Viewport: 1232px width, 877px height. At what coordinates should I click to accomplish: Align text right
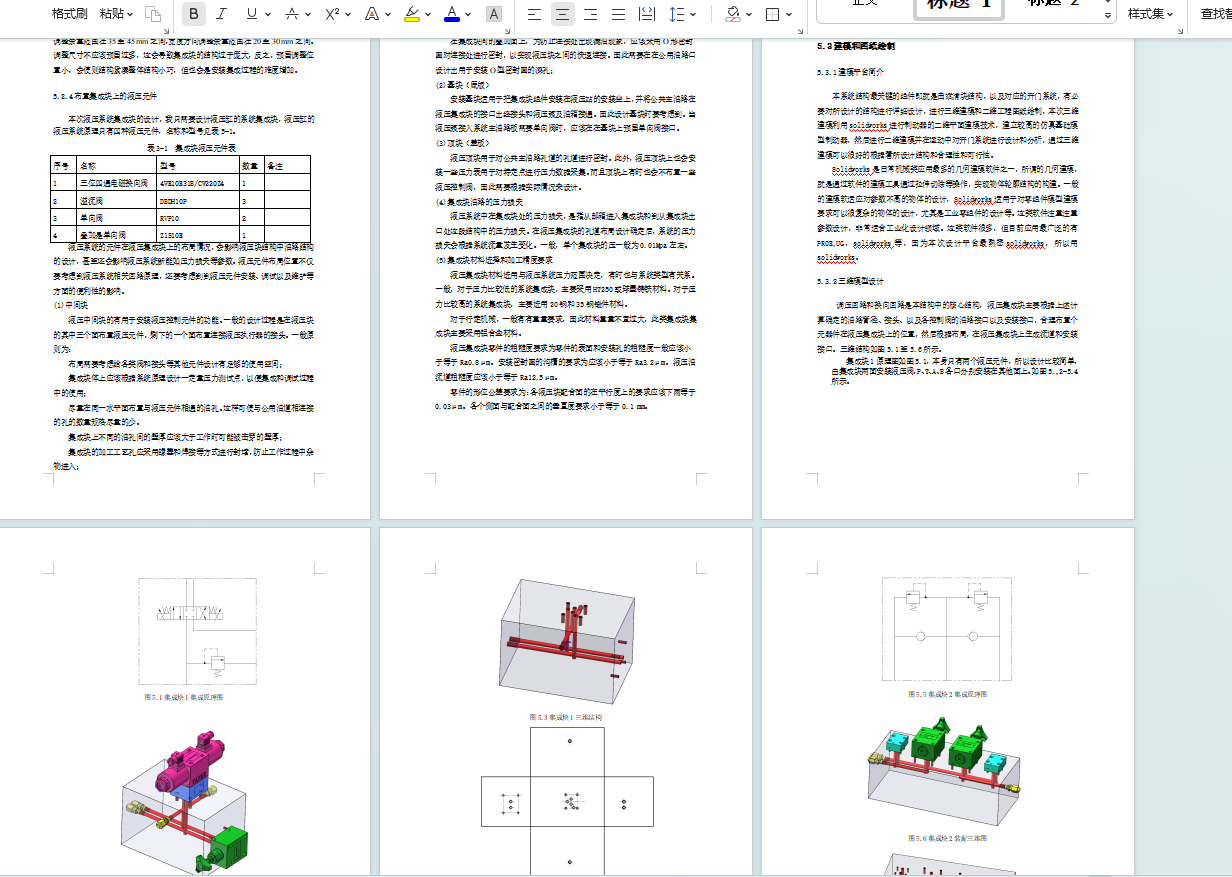pyautogui.click(x=590, y=14)
